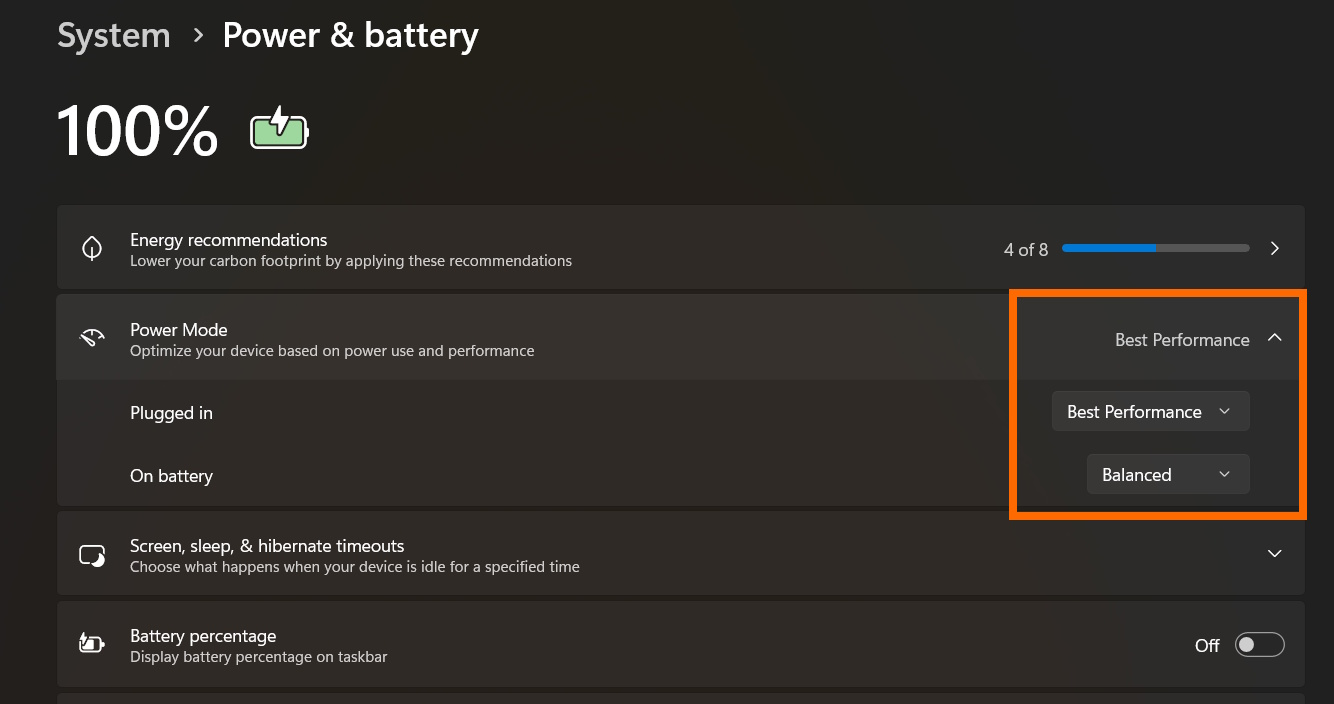Expand Screen, sleep, & hibernate timeouts
Viewport: 1334px width, 704px height.
[x=1274, y=554]
